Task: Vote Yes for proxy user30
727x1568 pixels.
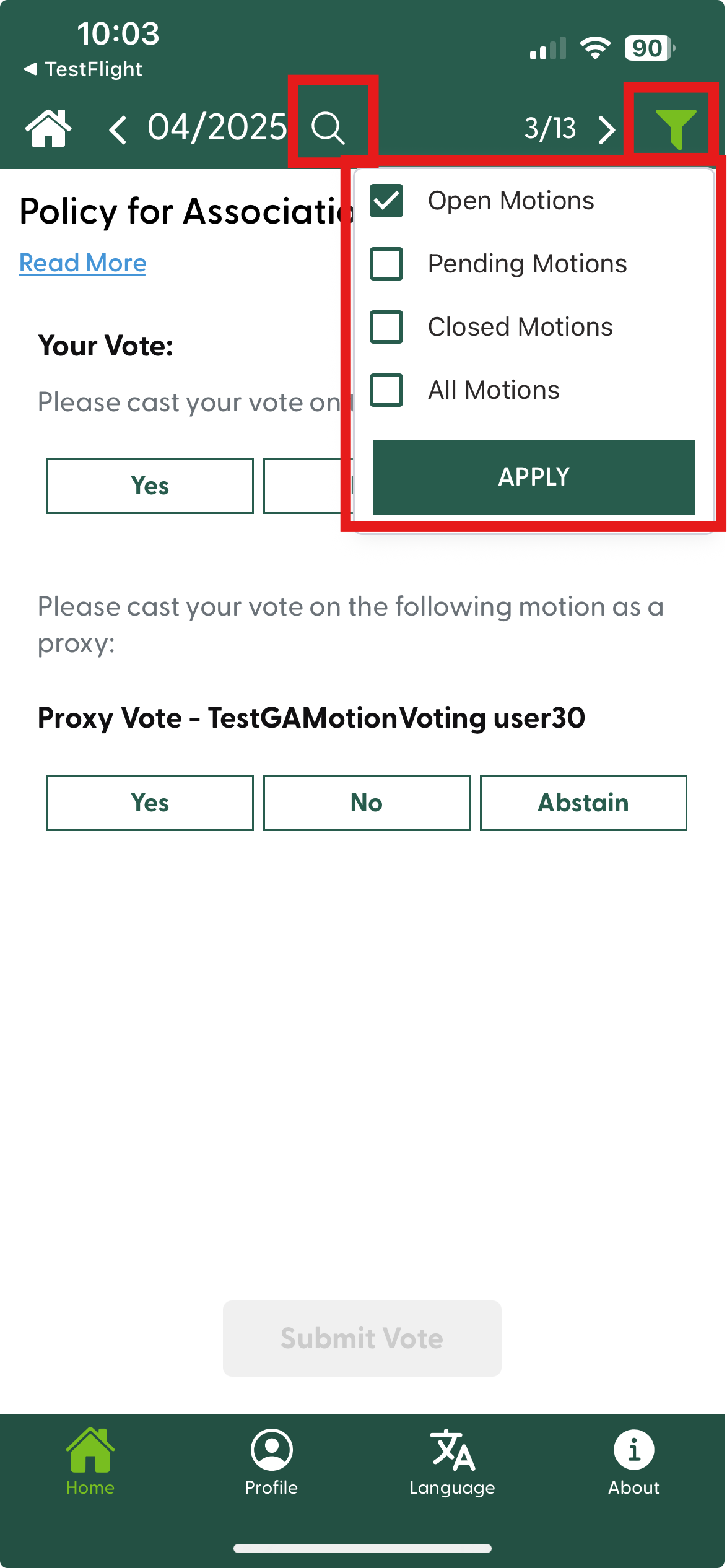Action: (150, 803)
